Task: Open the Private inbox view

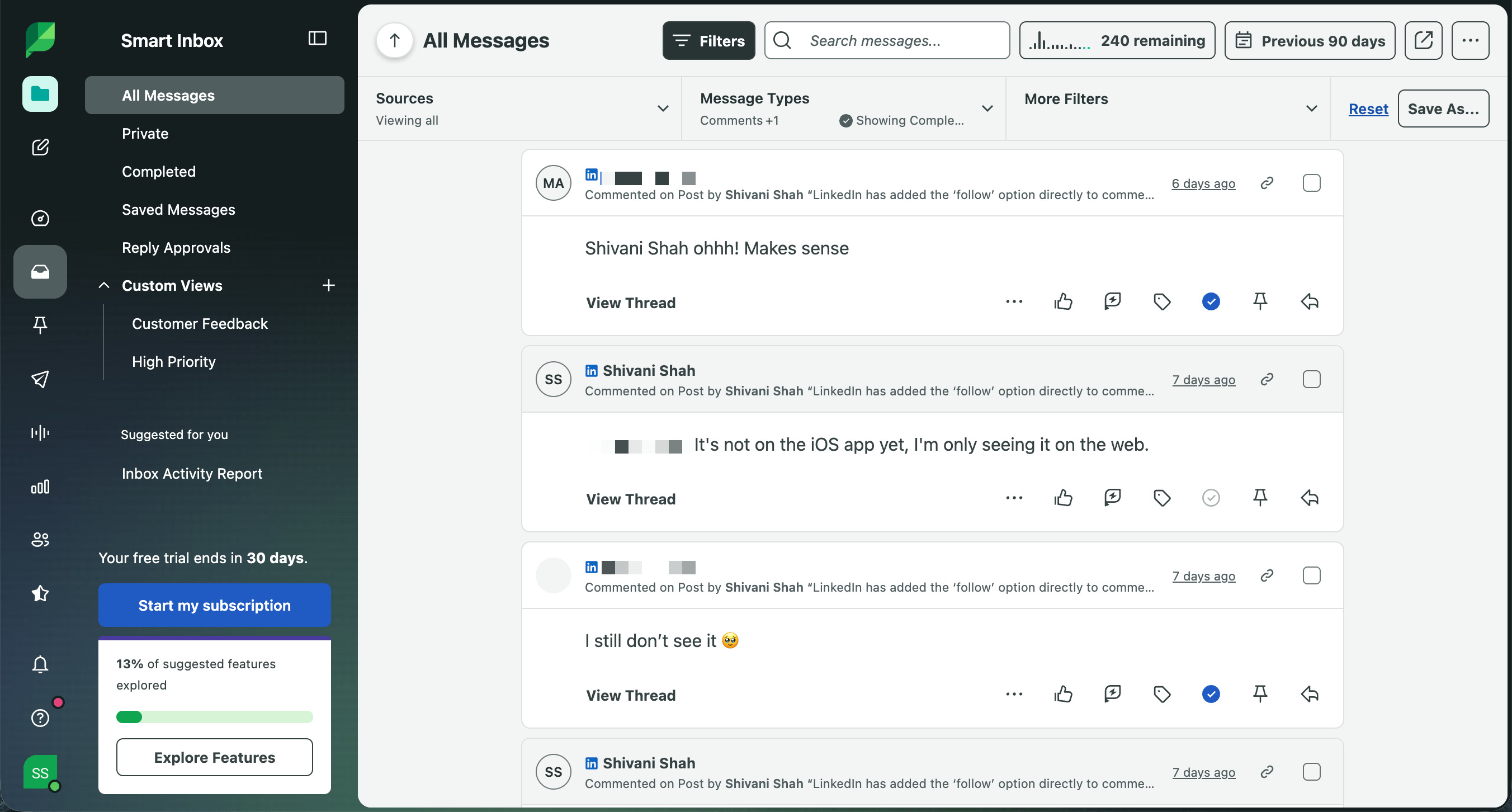Action: point(145,133)
